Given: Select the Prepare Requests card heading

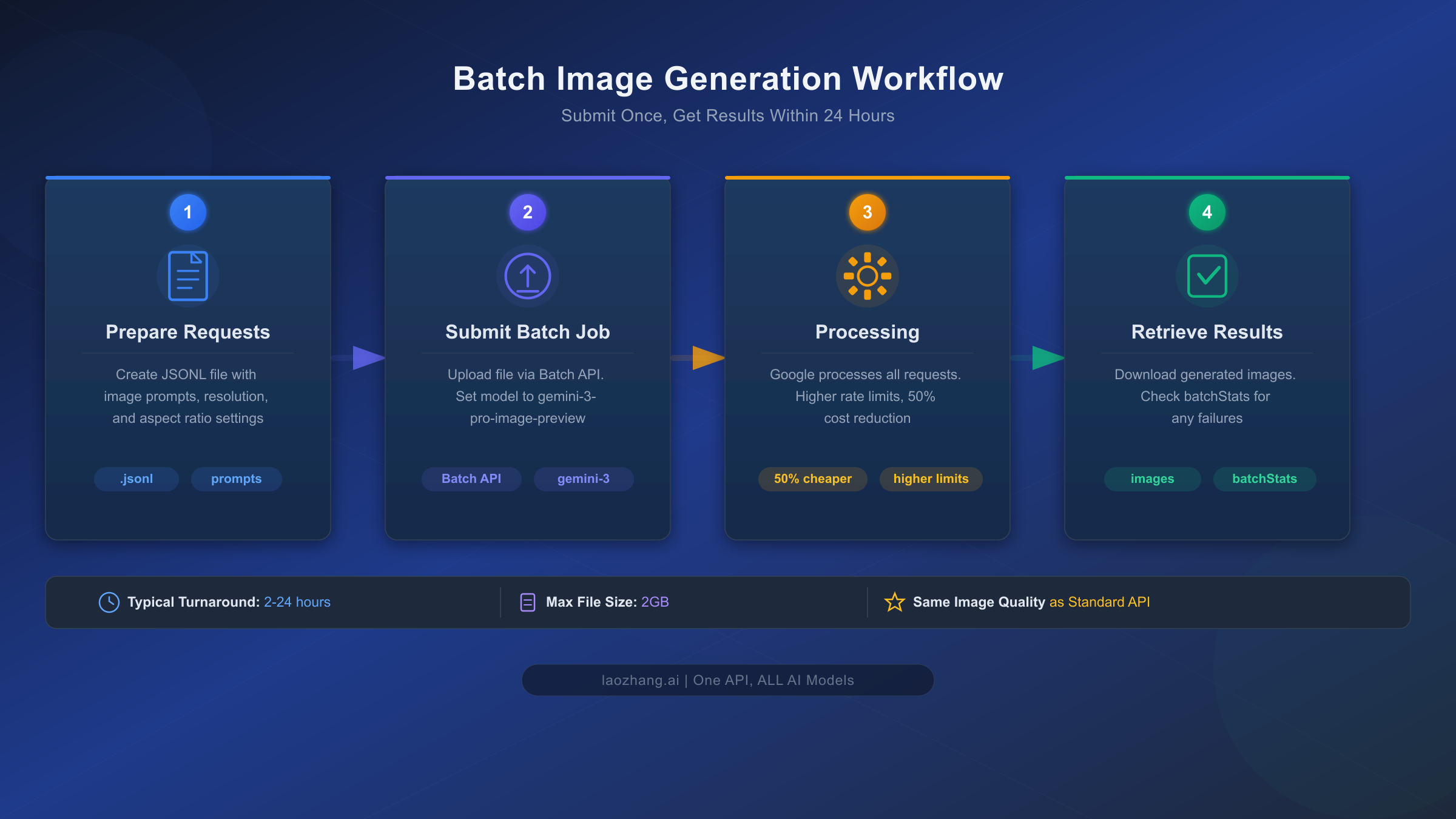Looking at the screenshot, I should [x=187, y=332].
